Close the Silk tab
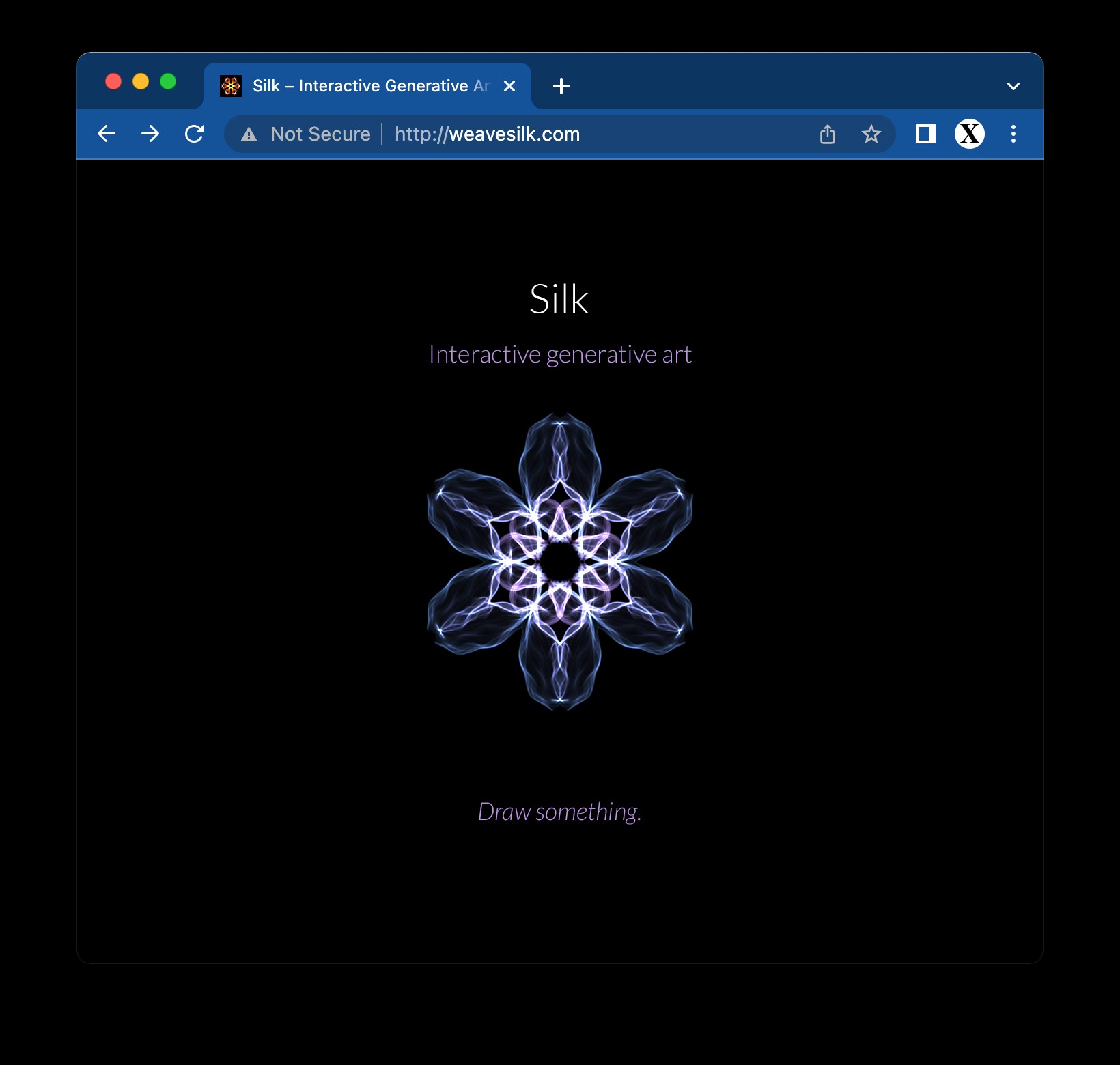Viewport: 1120px width, 1065px height. point(509,86)
